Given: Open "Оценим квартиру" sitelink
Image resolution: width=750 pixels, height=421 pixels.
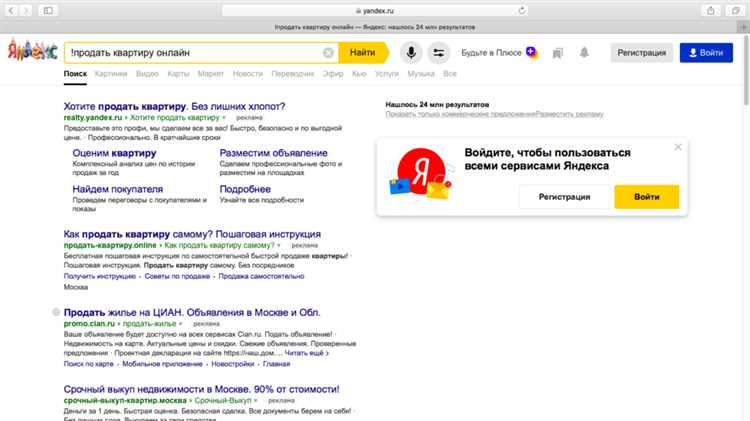Looking at the screenshot, I should coord(111,153).
